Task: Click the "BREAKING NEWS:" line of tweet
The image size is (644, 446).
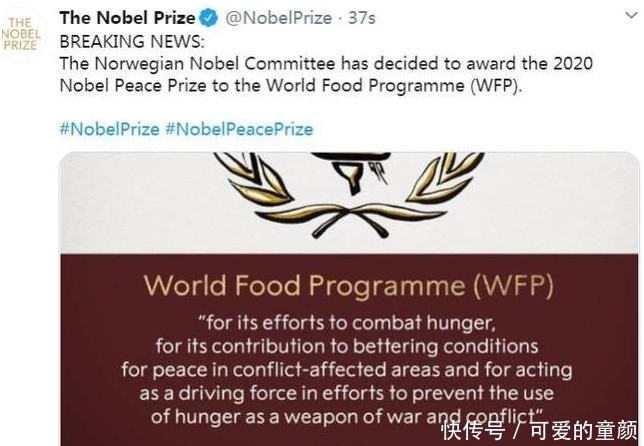Action: coord(131,42)
